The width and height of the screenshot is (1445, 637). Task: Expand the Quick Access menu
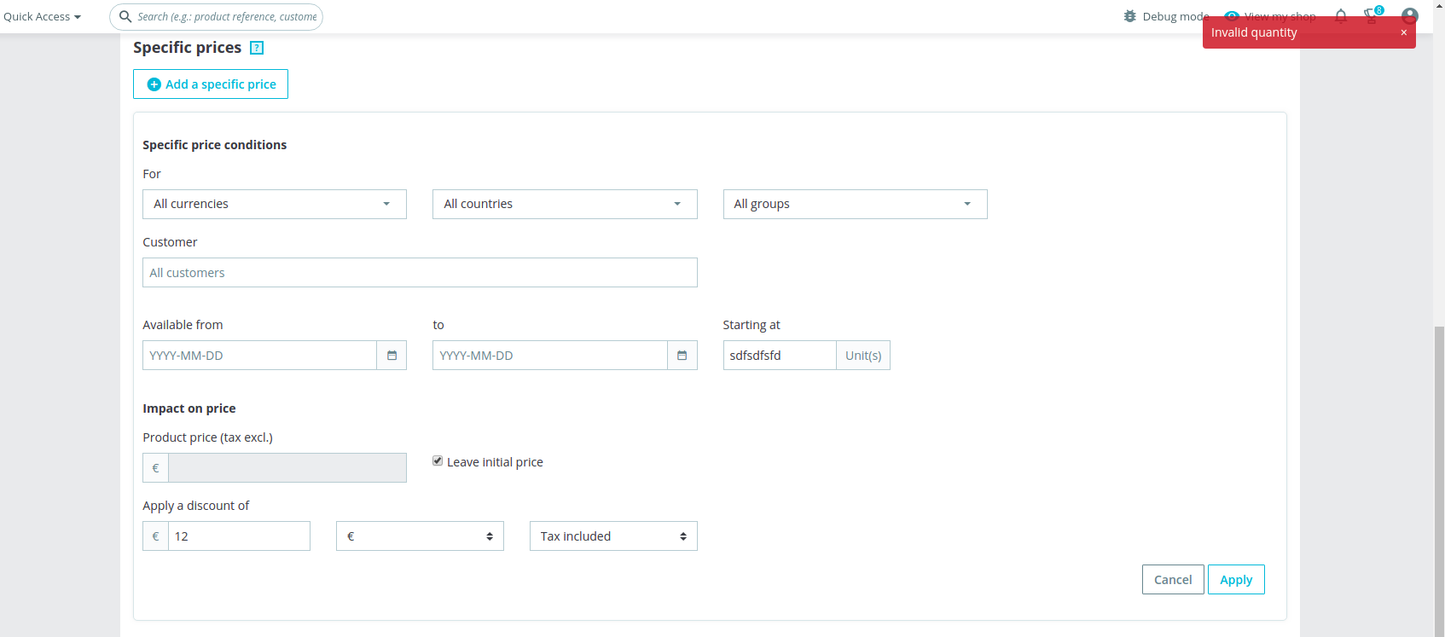[x=42, y=17]
